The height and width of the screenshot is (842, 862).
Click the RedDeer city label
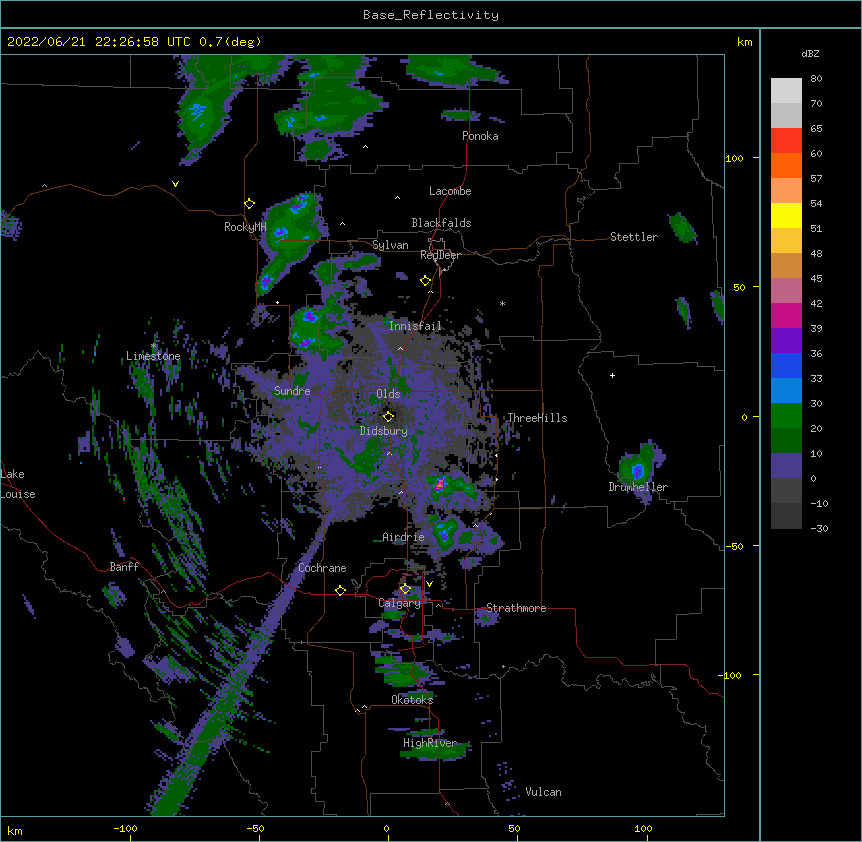click(440, 255)
